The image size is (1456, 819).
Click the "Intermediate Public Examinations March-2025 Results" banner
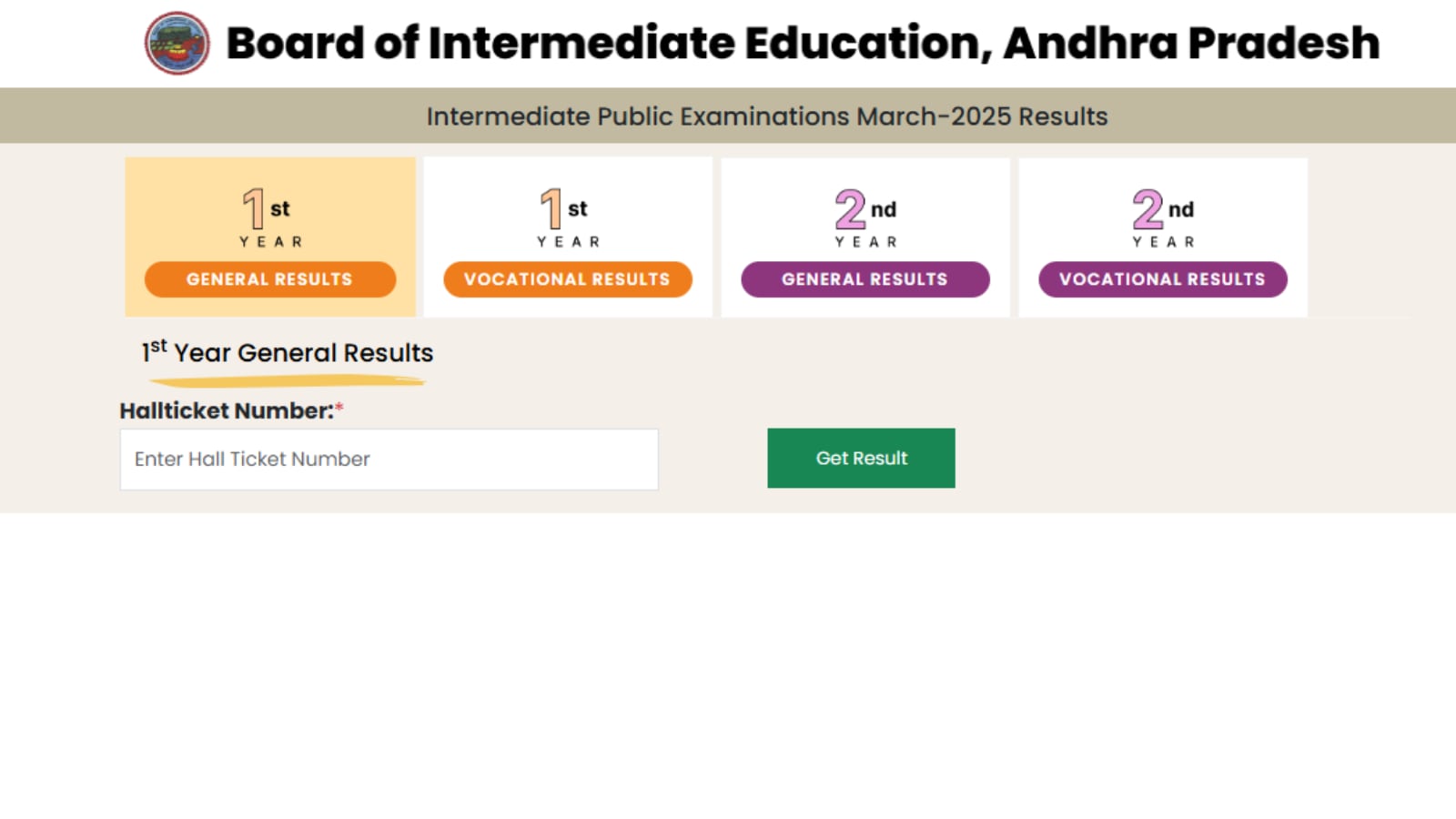click(x=767, y=116)
